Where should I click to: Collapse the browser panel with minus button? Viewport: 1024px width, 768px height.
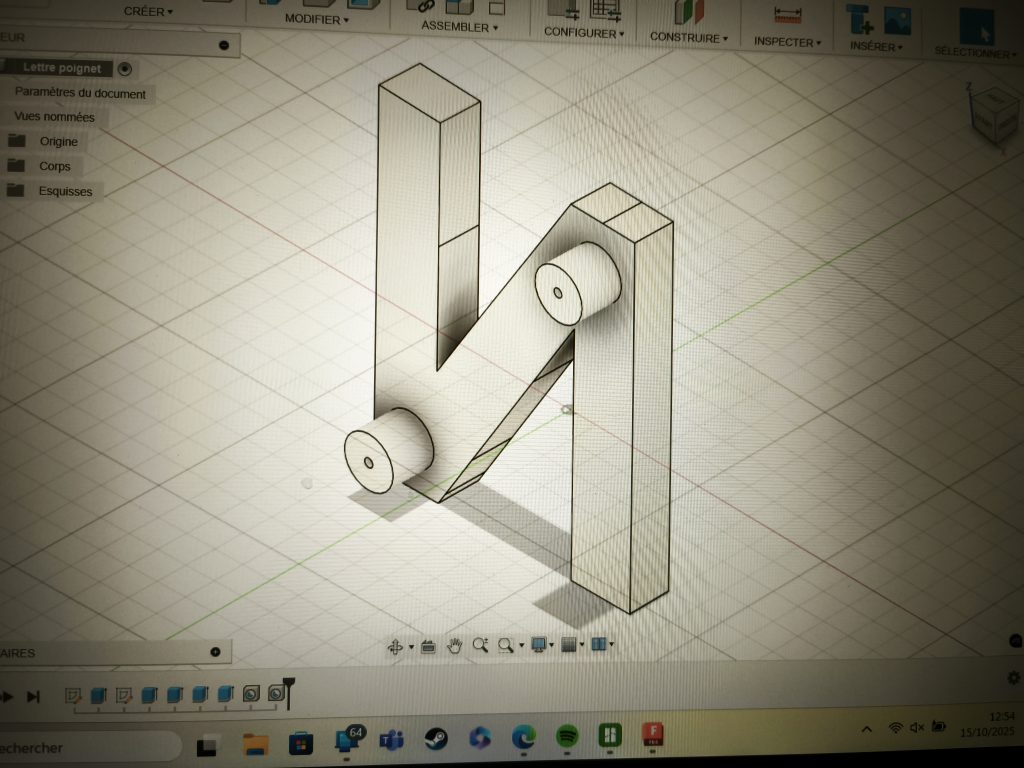pos(224,45)
